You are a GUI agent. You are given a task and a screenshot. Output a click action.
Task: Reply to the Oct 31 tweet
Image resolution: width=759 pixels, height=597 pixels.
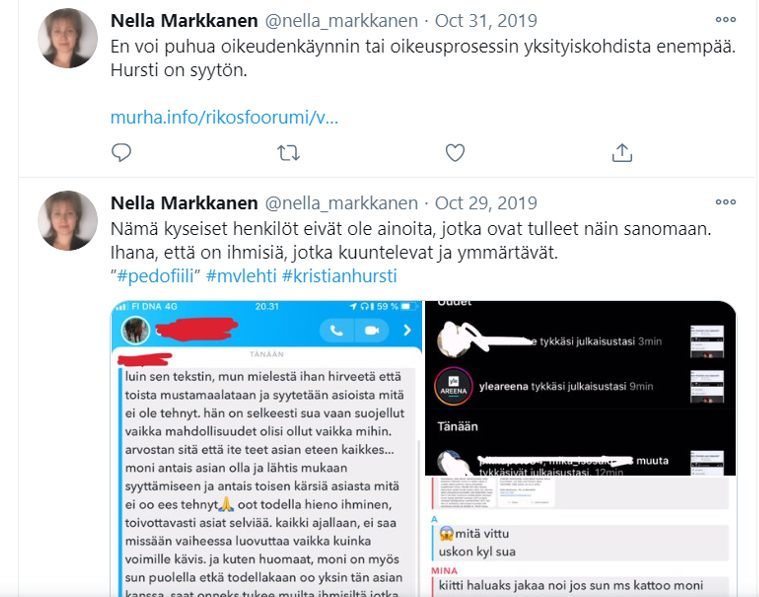pos(121,153)
